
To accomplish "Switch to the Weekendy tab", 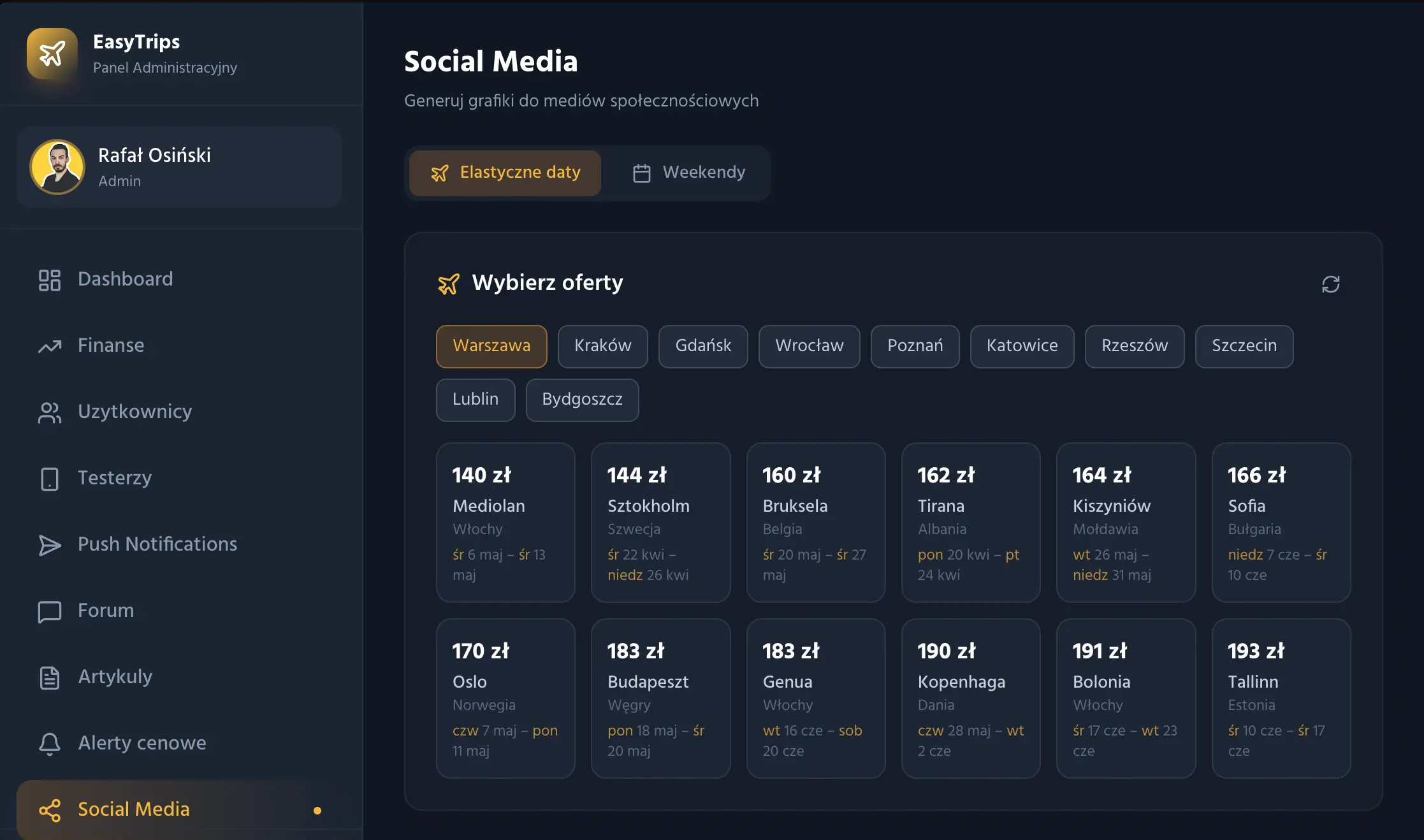I will (688, 173).
